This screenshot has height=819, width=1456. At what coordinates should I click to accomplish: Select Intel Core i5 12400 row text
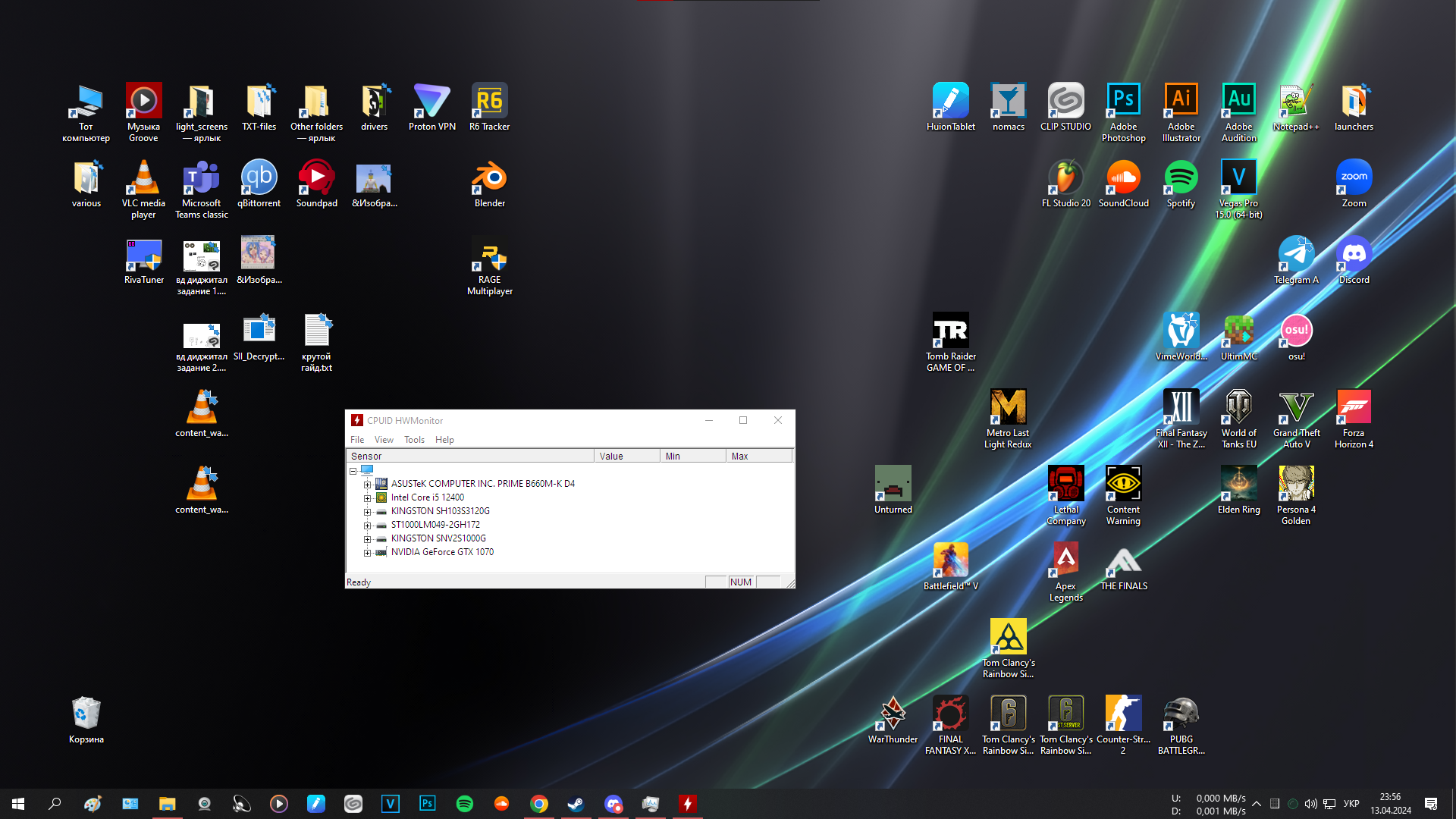tap(427, 497)
